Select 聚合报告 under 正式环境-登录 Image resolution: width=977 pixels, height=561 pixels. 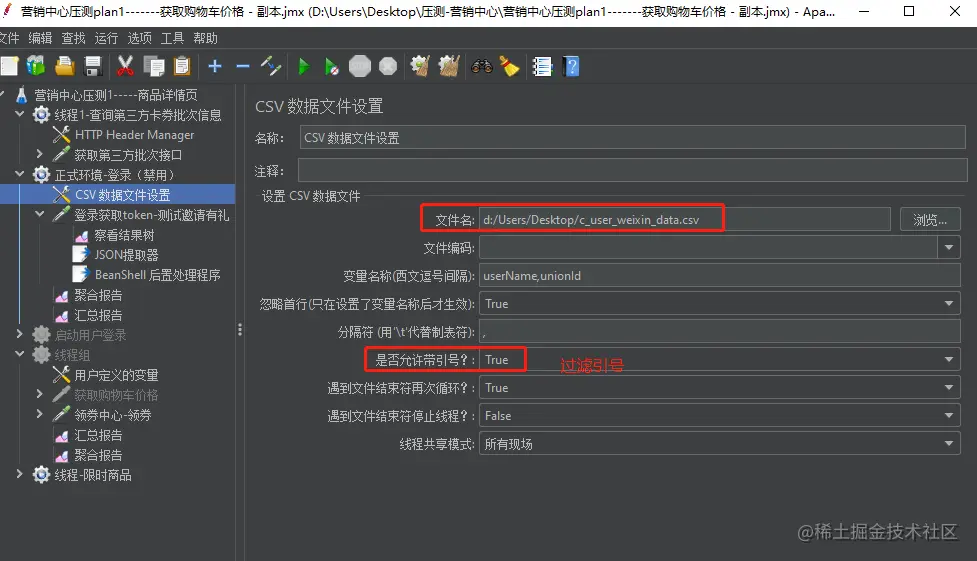(98, 295)
